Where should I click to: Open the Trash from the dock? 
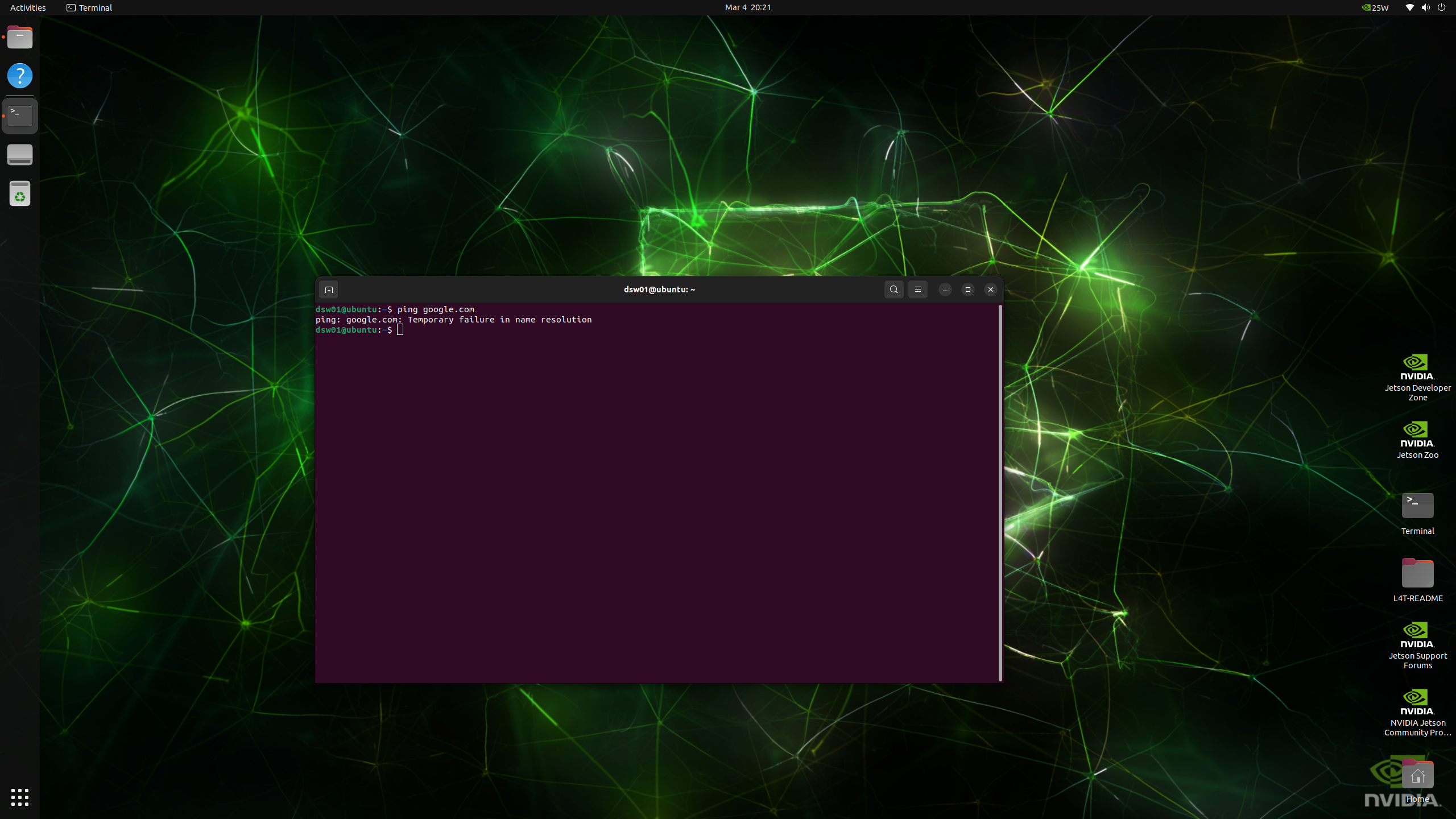(20, 194)
